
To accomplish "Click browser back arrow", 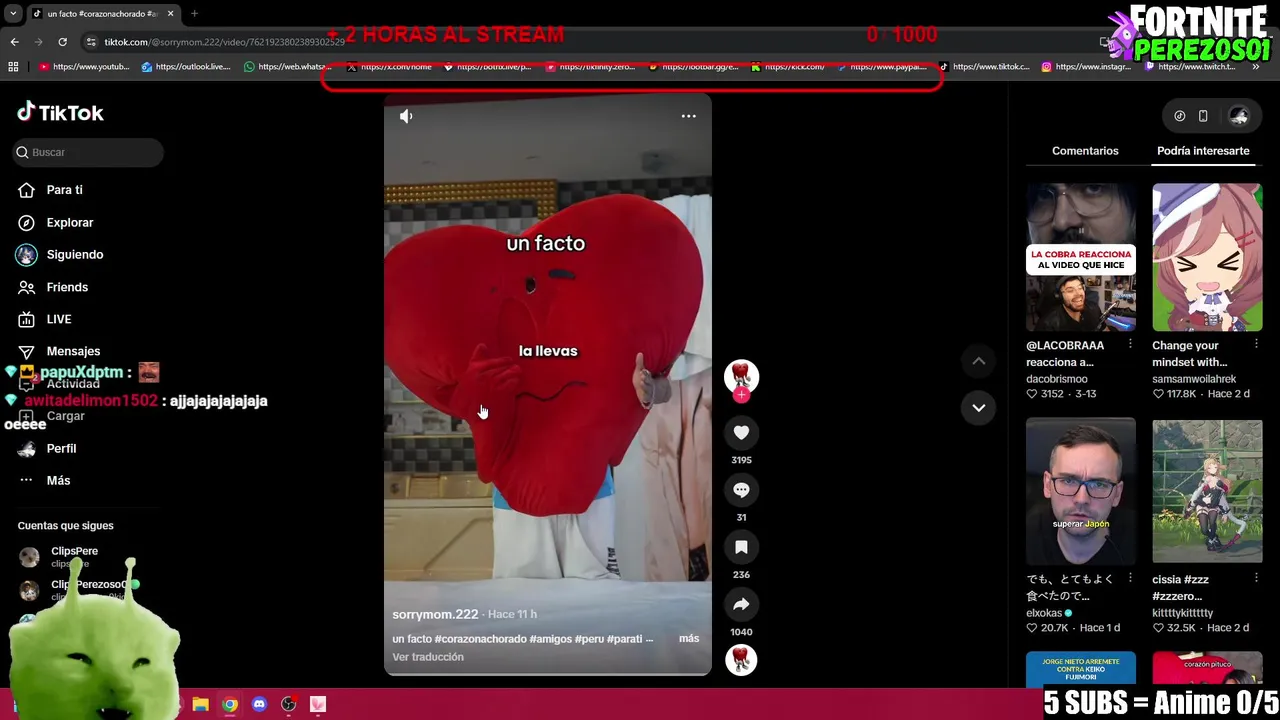I will pos(14,42).
